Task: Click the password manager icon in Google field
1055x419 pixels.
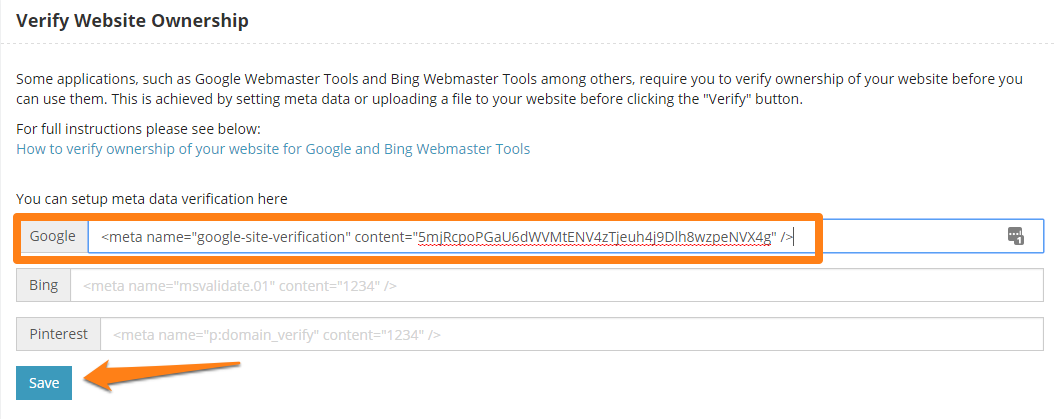Action: pos(1015,237)
